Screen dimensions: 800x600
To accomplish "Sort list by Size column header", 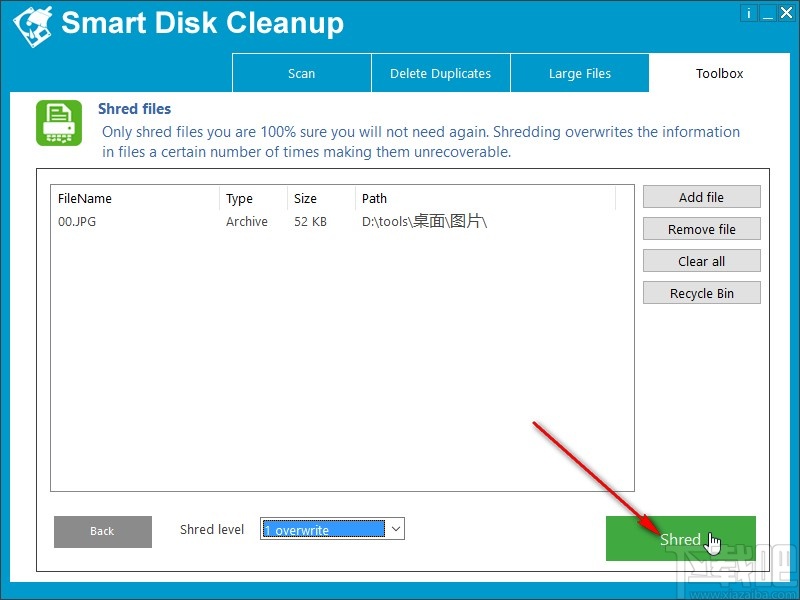I will [321, 198].
